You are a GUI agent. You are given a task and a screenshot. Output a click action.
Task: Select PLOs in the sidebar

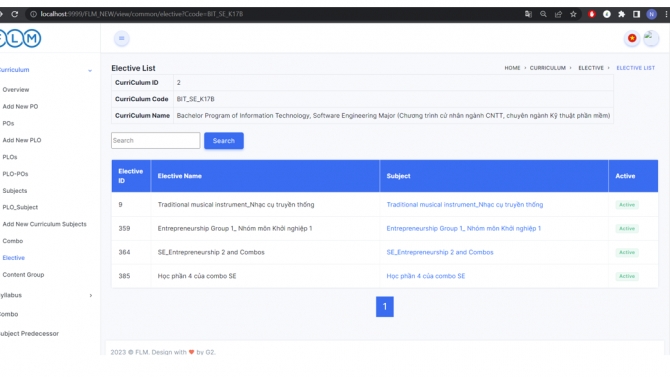pos(10,157)
